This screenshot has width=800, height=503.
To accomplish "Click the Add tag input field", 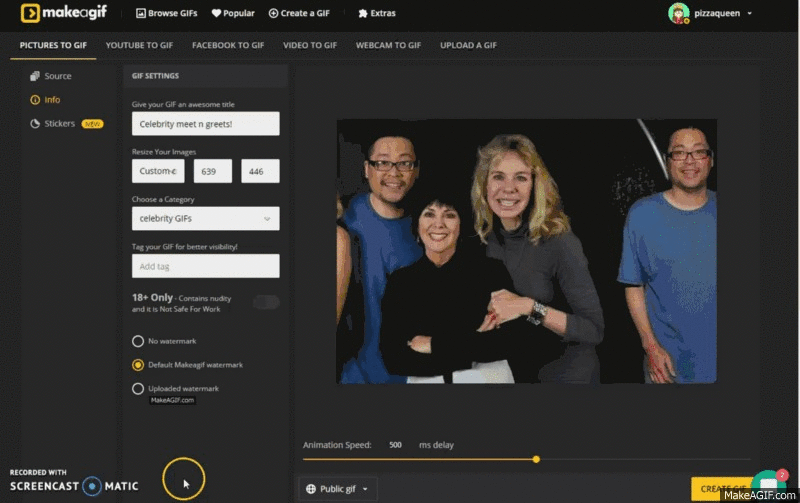I will click(x=205, y=266).
